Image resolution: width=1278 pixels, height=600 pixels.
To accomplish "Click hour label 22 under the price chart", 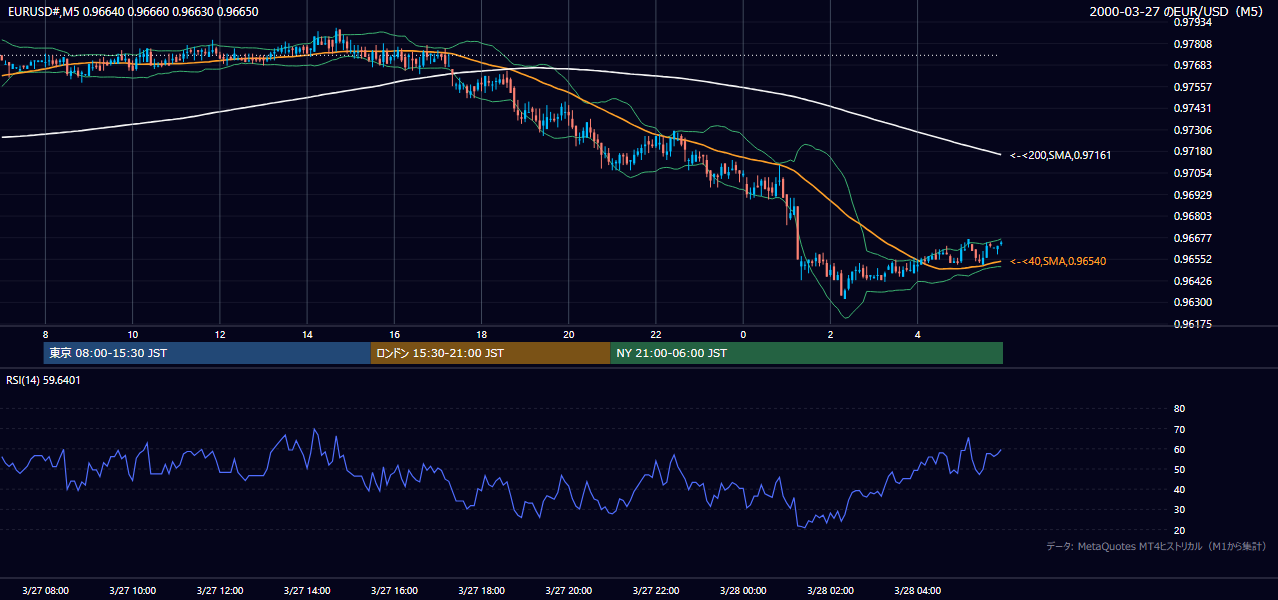I will (656, 334).
